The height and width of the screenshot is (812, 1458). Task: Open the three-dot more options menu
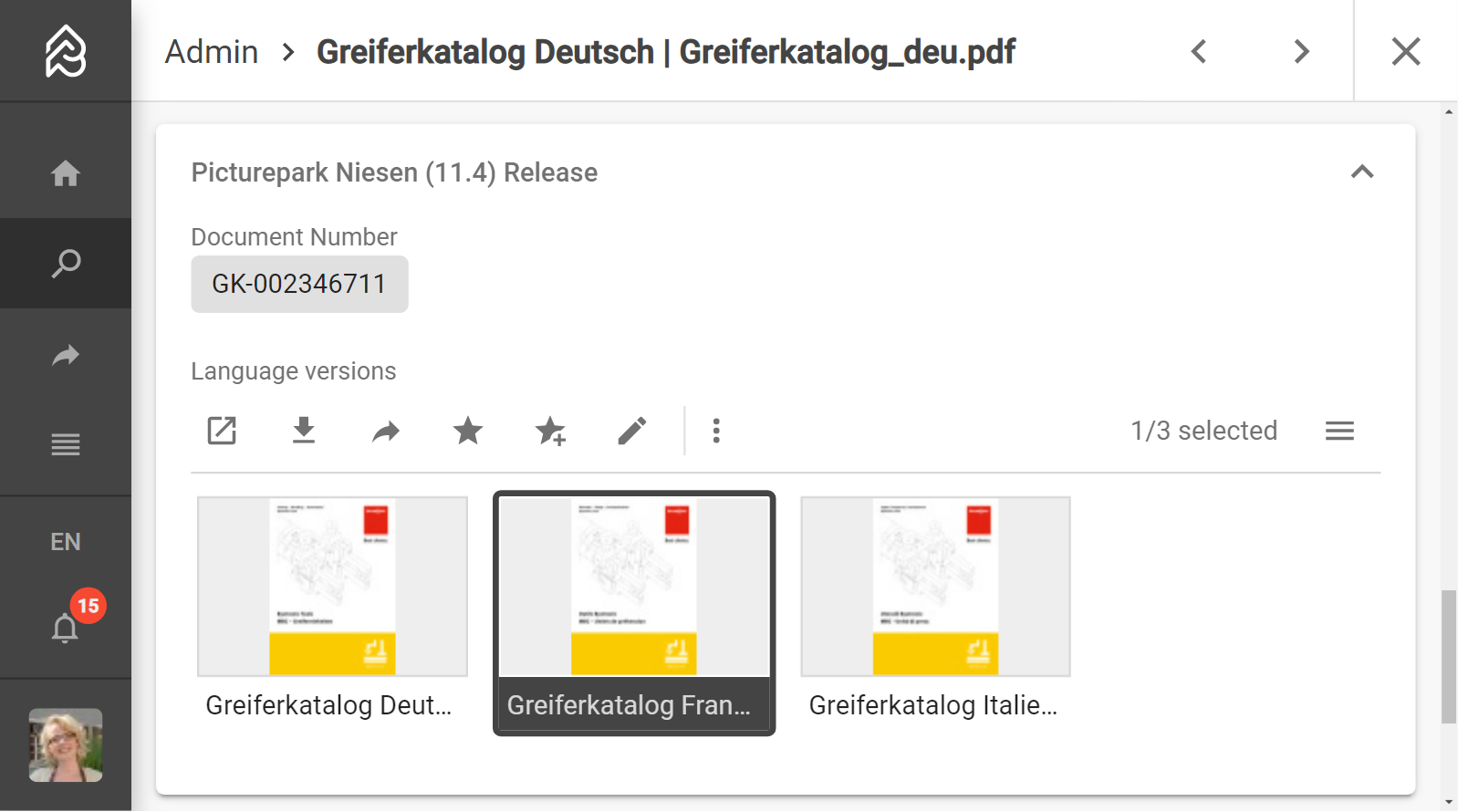[x=716, y=431]
